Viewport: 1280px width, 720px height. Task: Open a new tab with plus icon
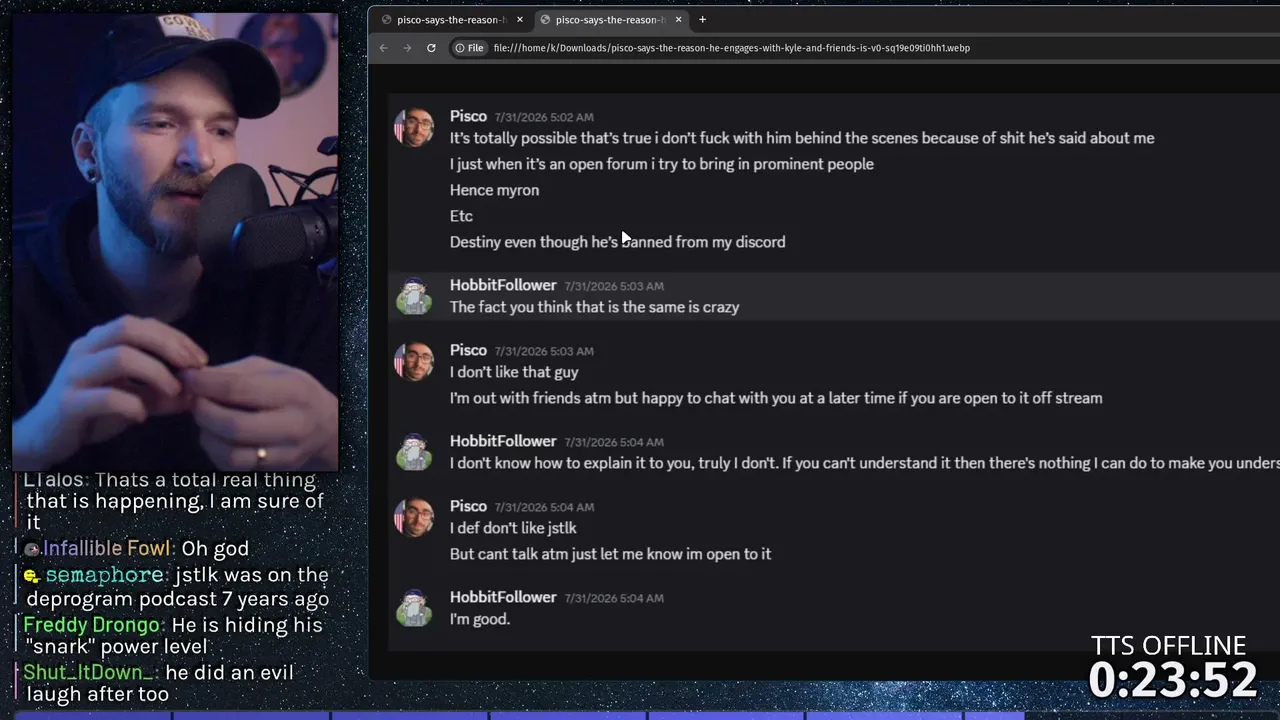702,19
